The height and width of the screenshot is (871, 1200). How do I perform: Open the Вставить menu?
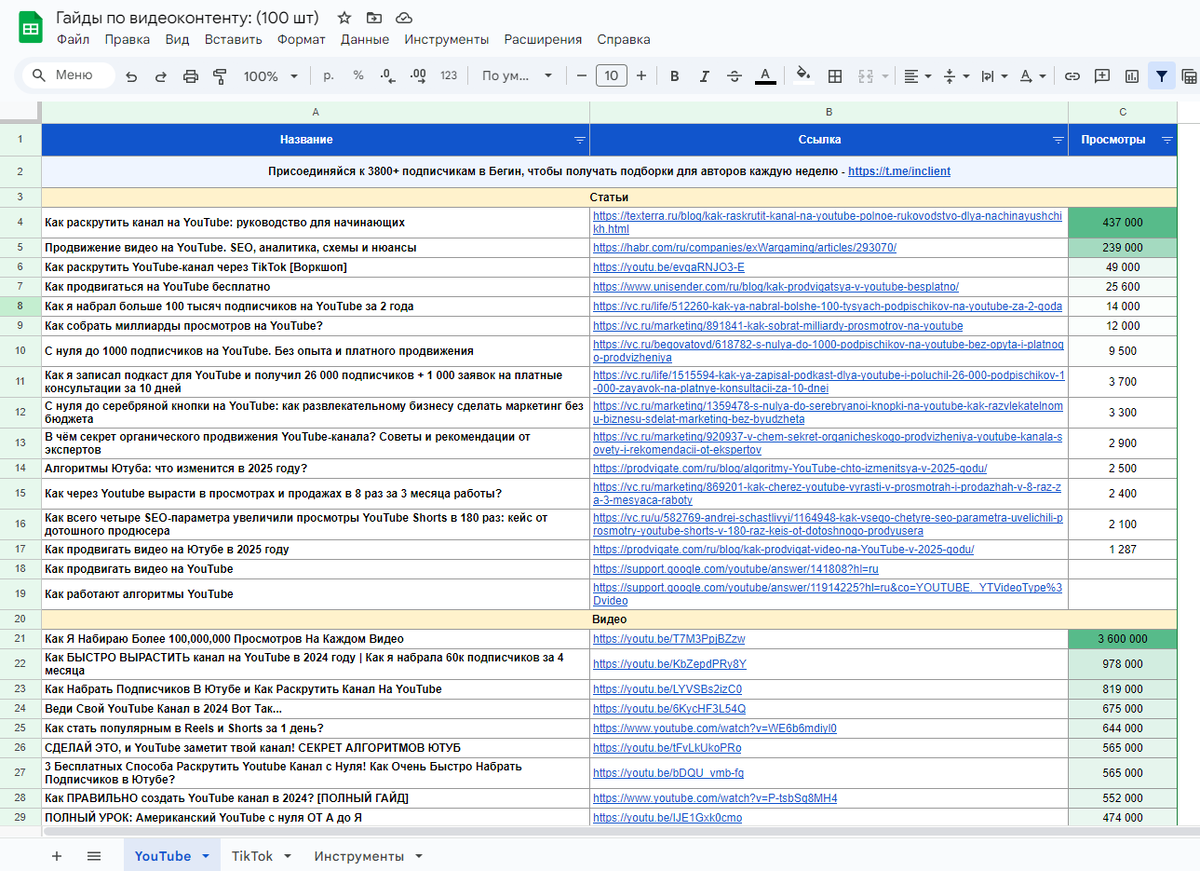pos(233,40)
